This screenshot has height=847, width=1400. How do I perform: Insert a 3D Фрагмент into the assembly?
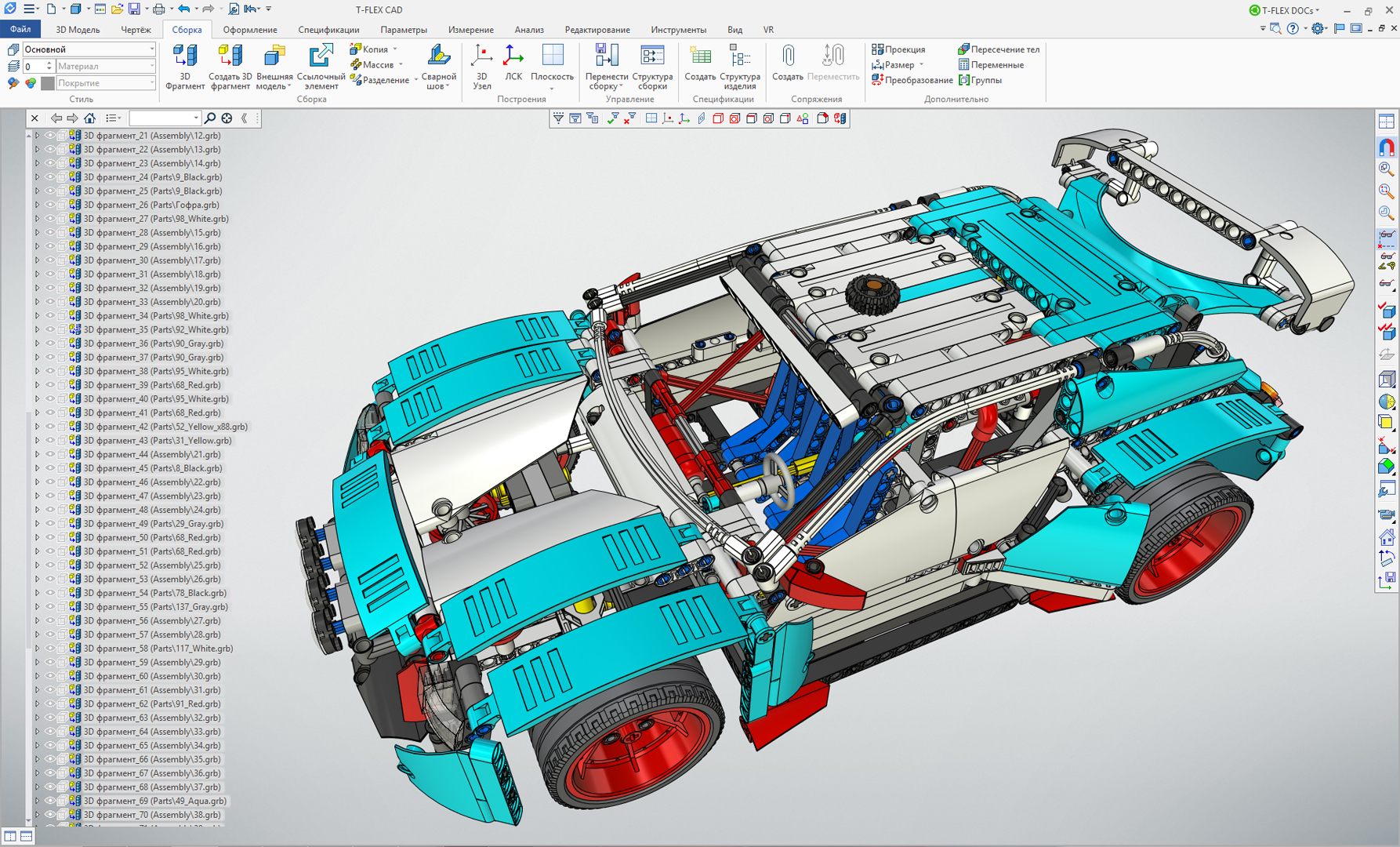click(x=185, y=67)
